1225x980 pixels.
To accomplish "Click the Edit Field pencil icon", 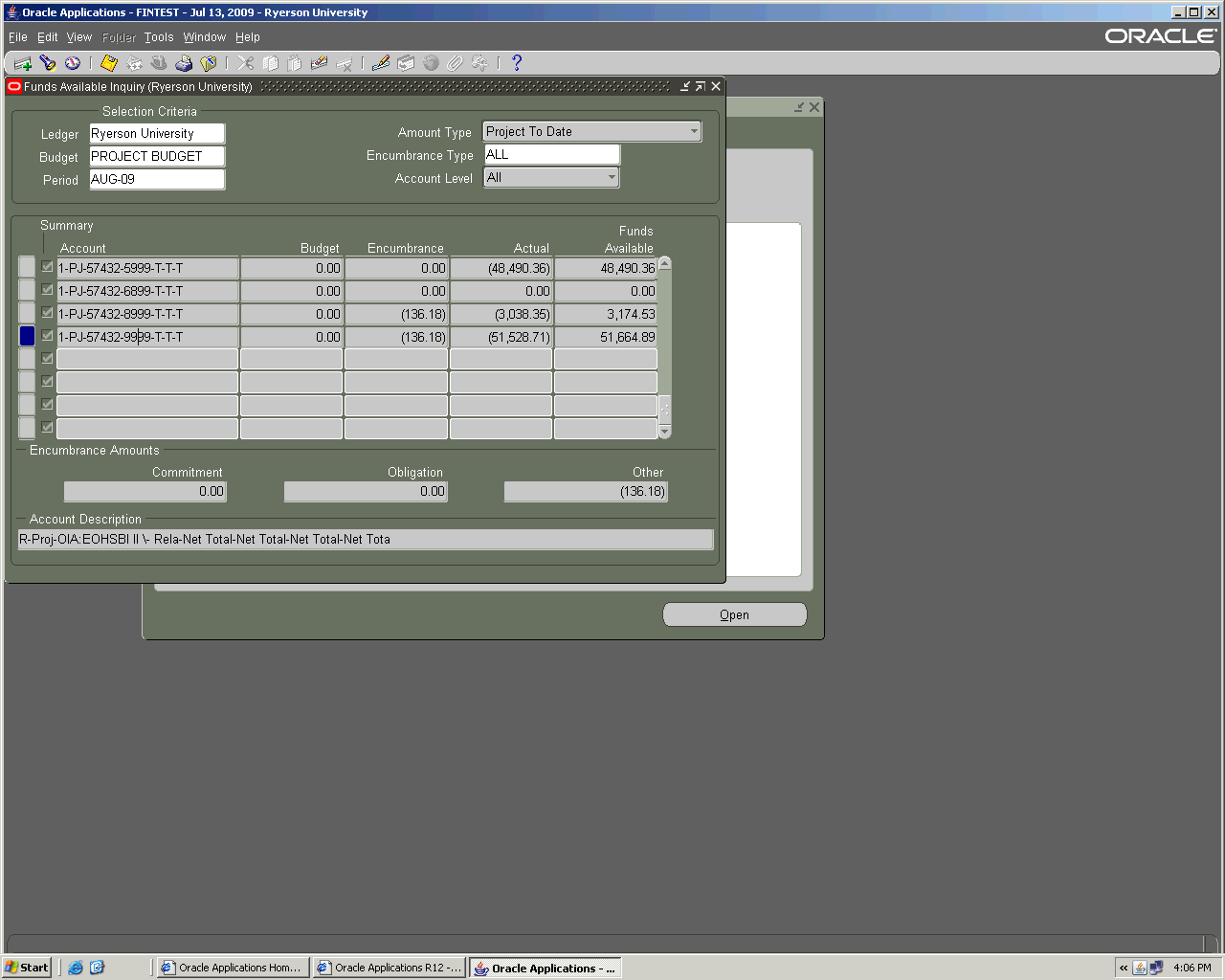I will coord(381,63).
